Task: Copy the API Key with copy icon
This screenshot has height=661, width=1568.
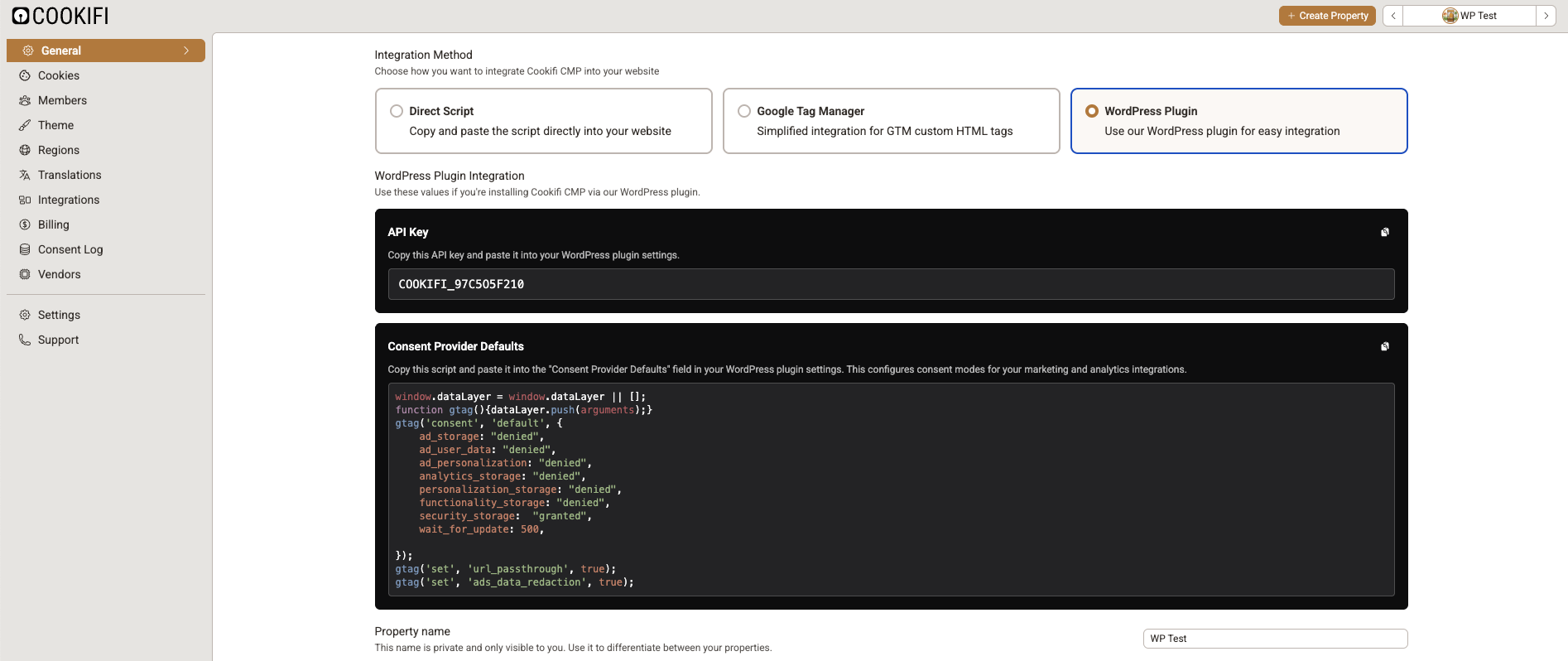Action: (x=1385, y=232)
